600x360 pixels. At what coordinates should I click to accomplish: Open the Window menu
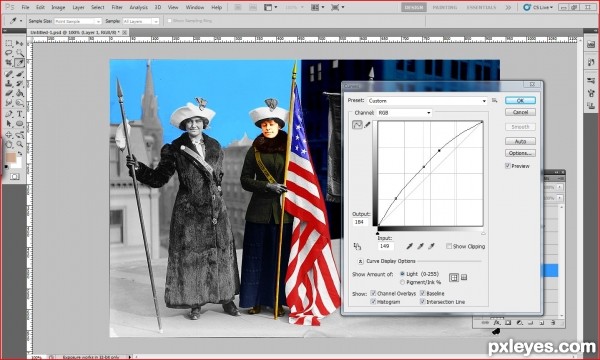click(x=195, y=7)
